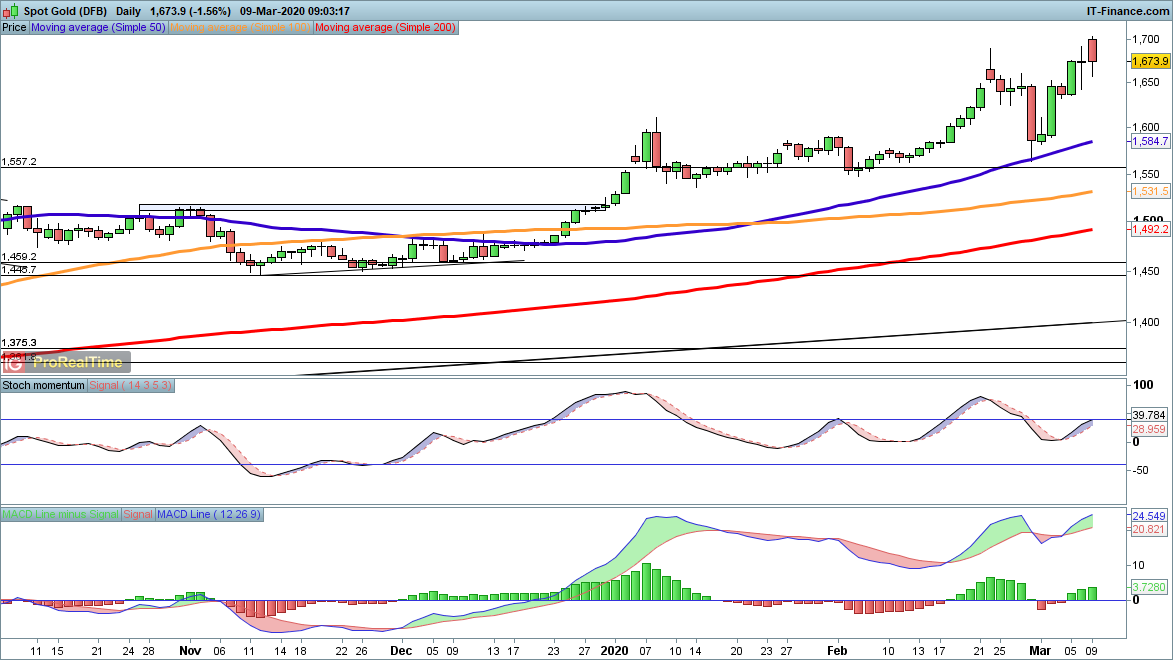Click the Daily timeframe text
1173x660 pixels.
tap(129, 11)
